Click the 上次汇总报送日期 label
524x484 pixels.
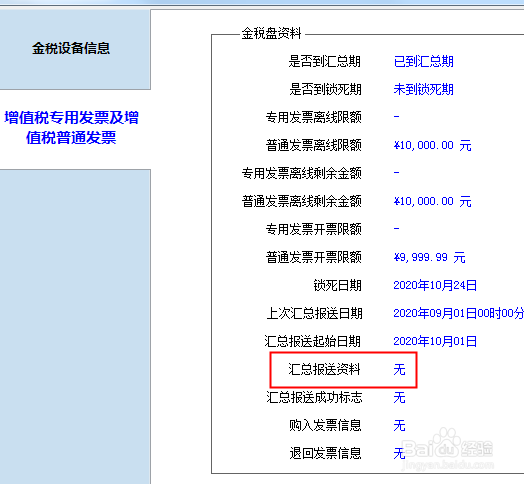tap(314, 314)
